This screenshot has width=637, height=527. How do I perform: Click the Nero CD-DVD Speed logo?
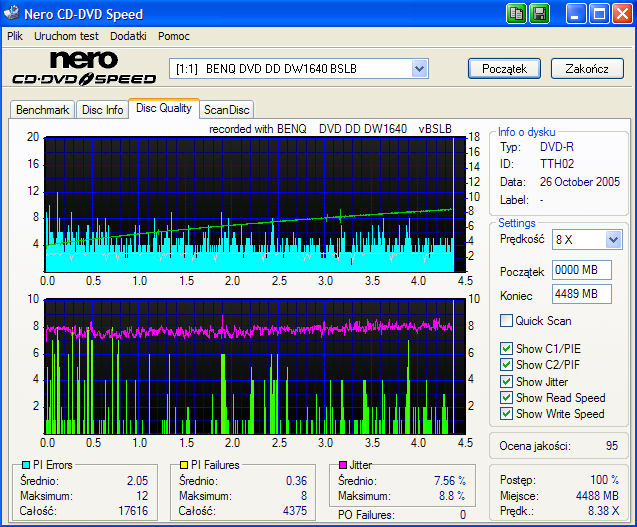[84, 68]
